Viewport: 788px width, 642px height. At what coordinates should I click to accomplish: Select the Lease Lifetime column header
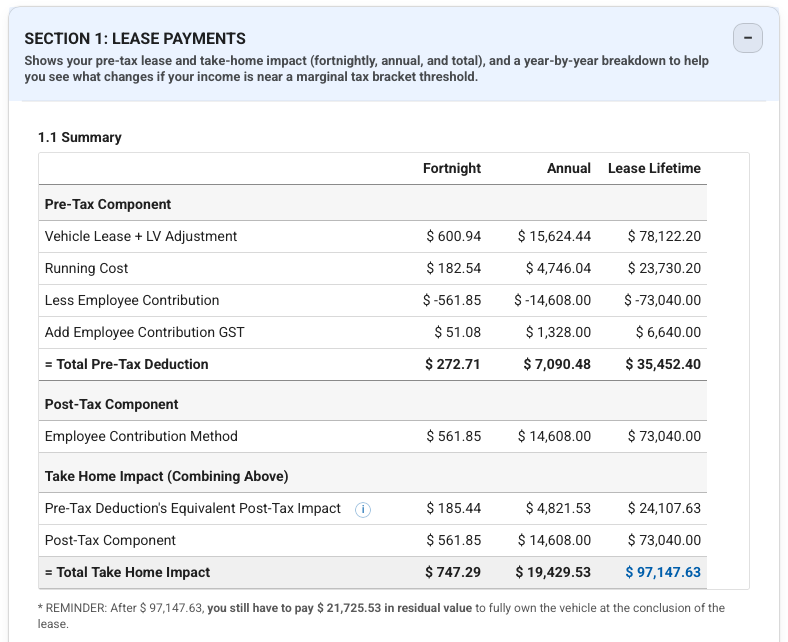[x=654, y=168]
